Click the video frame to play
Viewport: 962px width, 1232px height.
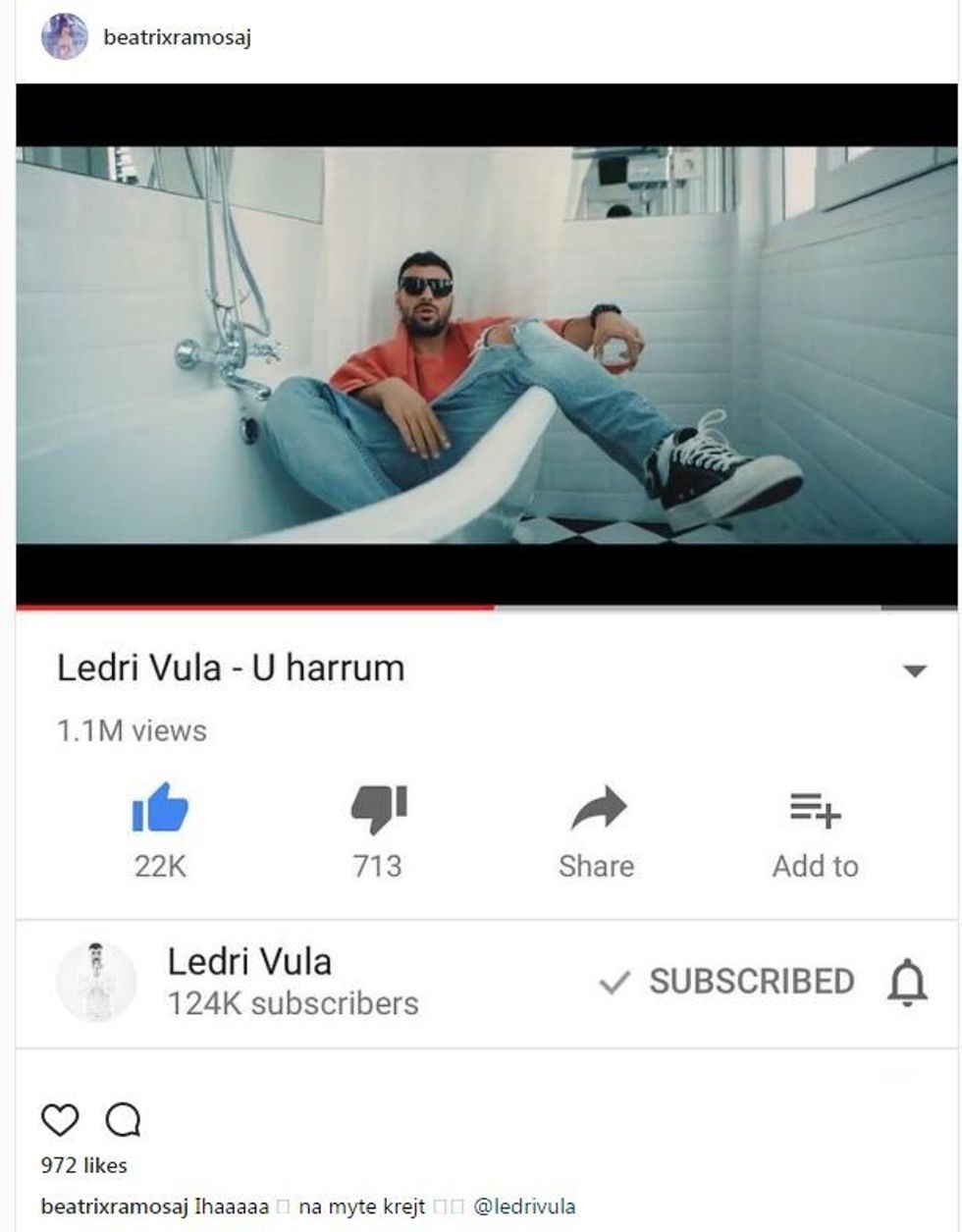[x=486, y=345]
